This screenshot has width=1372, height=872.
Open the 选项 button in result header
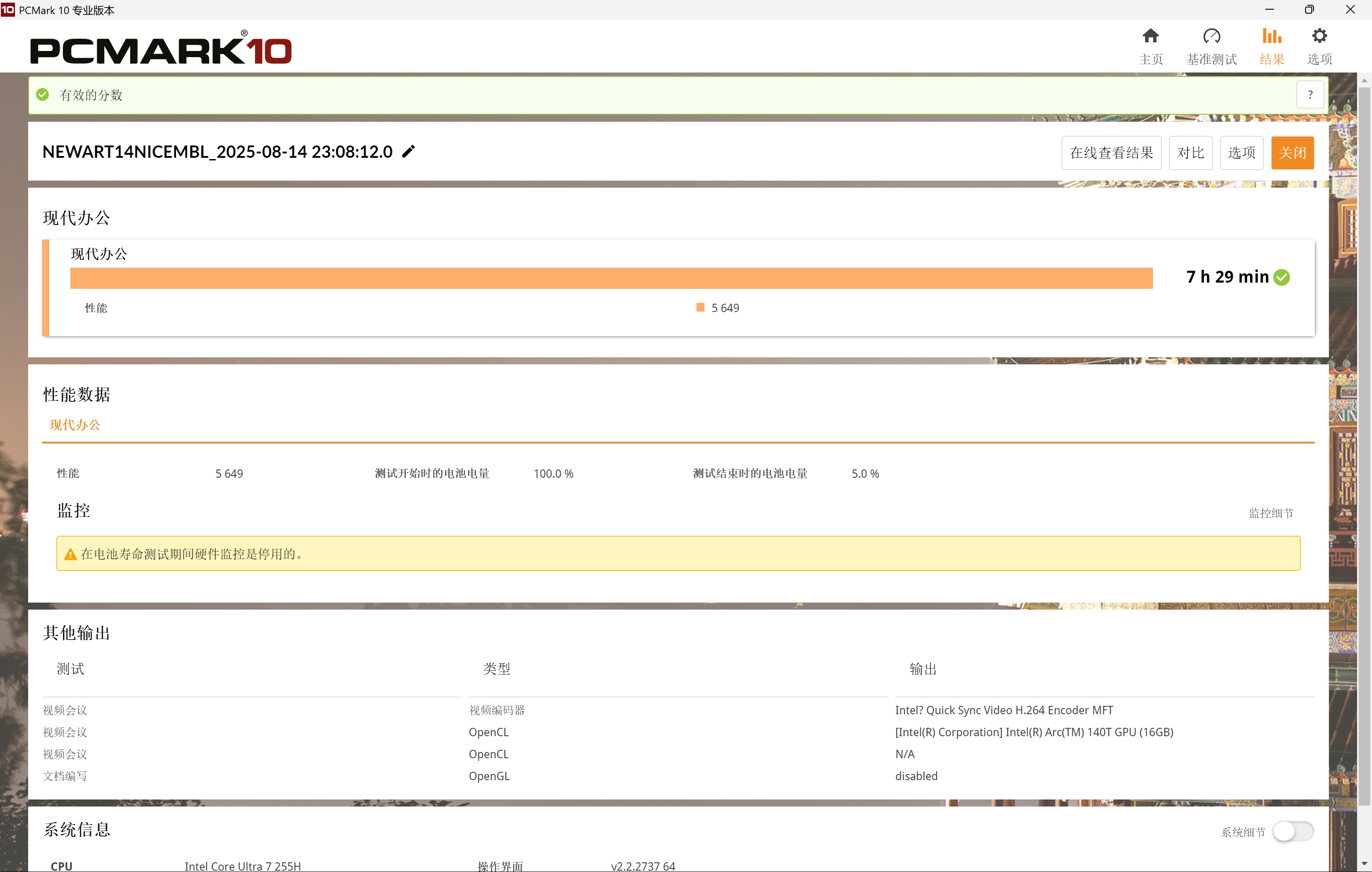pyautogui.click(x=1241, y=153)
